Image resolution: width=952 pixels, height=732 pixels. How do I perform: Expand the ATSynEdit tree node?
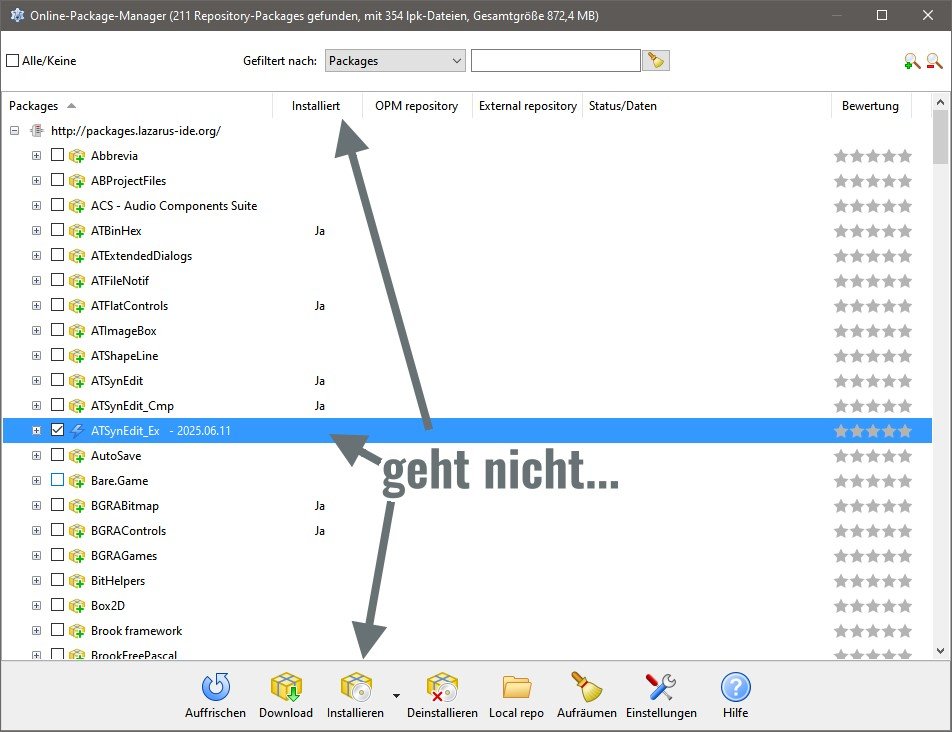pos(36,381)
